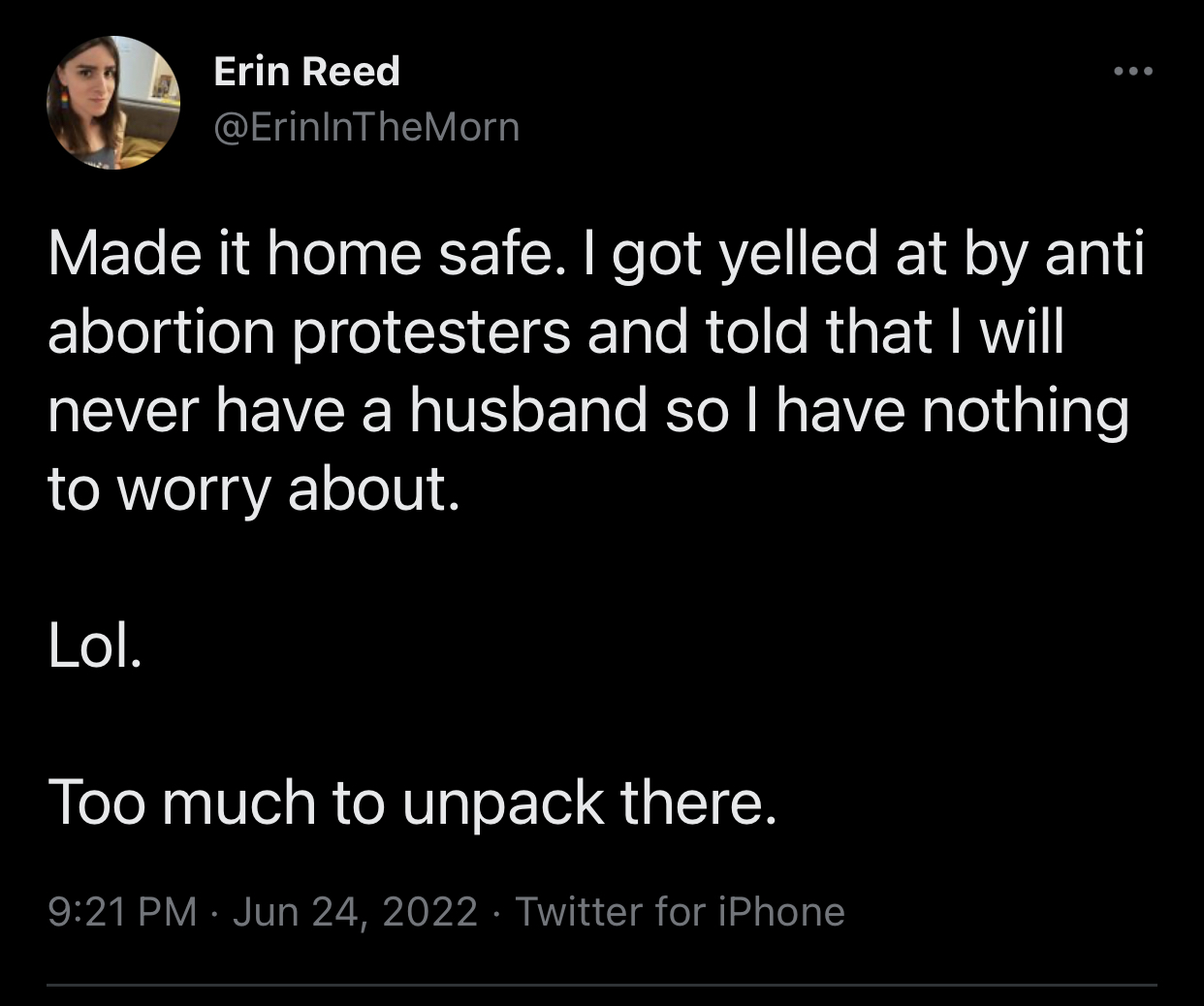Click the word 'abortion' in the tweet
The width and height of the screenshot is (1204, 1006).
click(161, 332)
